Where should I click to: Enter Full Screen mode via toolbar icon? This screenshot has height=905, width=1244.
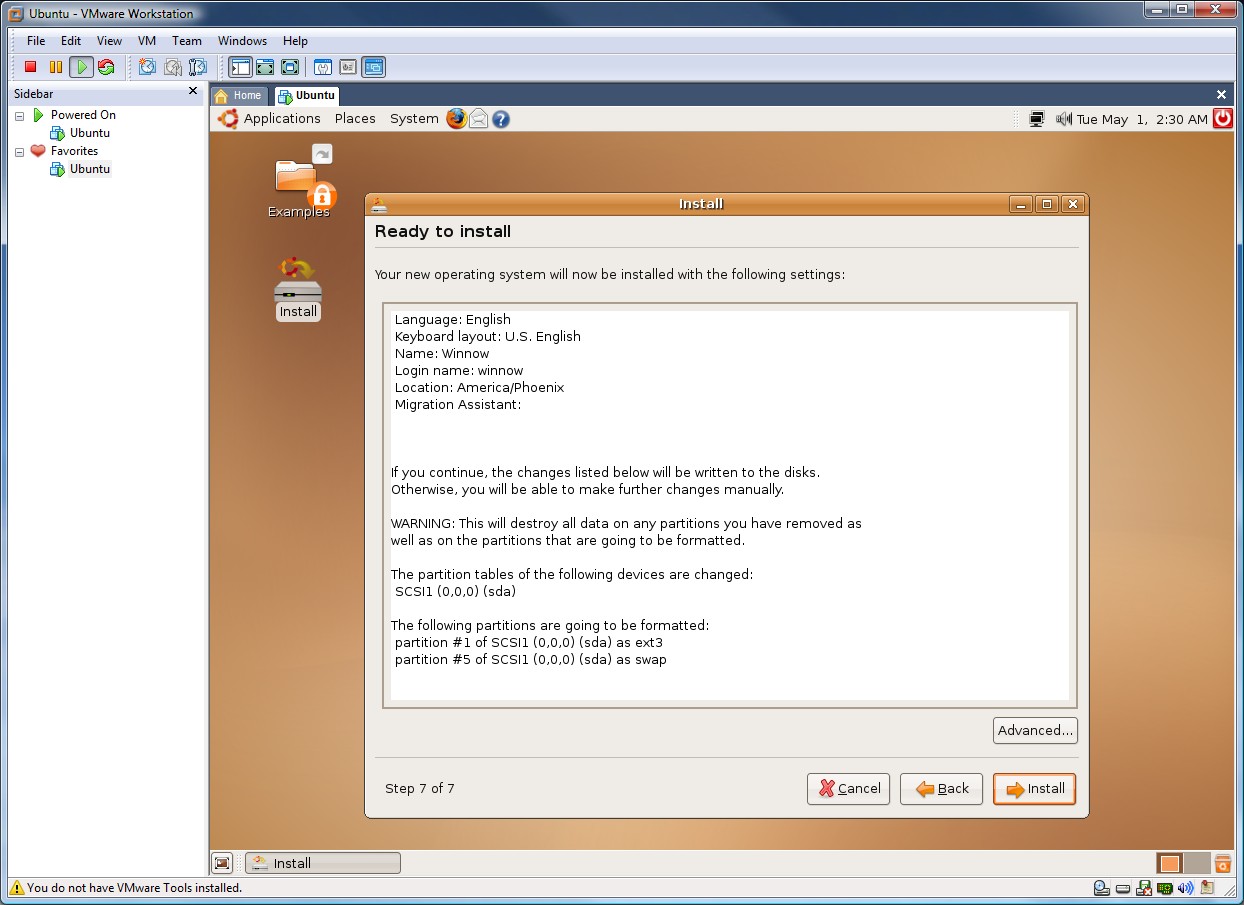click(290, 67)
